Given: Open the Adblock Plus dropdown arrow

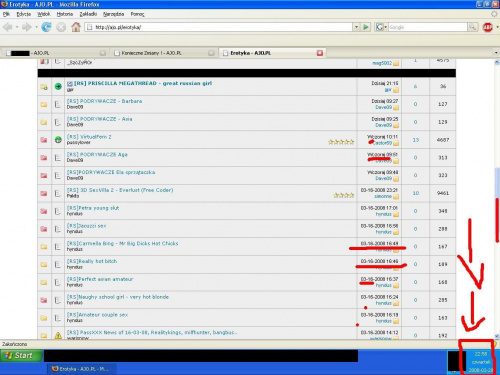Looking at the screenshot, I should [x=497, y=27].
